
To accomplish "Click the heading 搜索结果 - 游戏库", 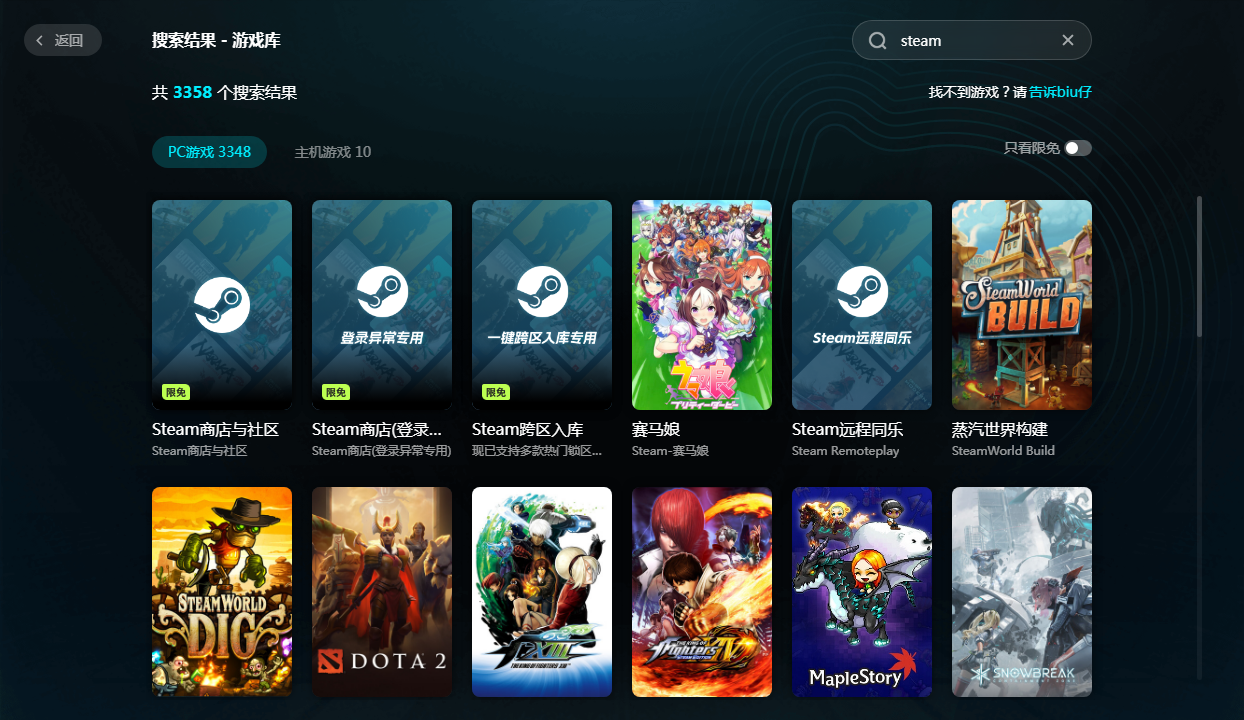I will click(x=216, y=41).
